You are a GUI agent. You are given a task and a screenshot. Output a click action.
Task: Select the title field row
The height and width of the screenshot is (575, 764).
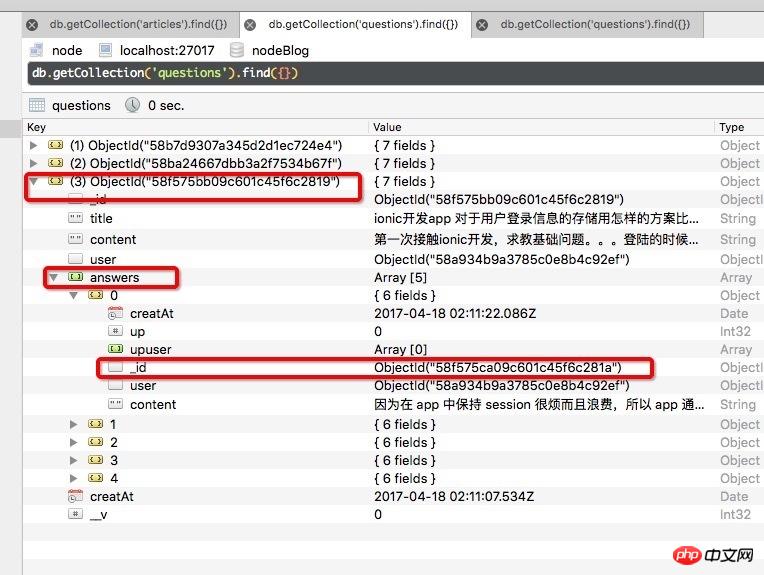(x=393, y=218)
